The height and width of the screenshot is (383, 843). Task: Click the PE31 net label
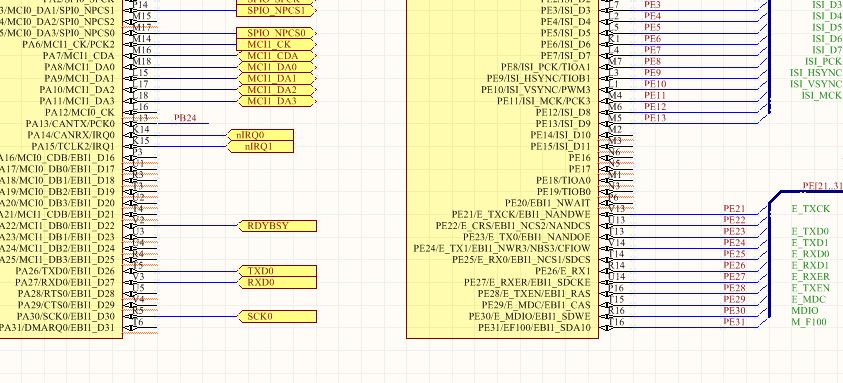(734, 322)
